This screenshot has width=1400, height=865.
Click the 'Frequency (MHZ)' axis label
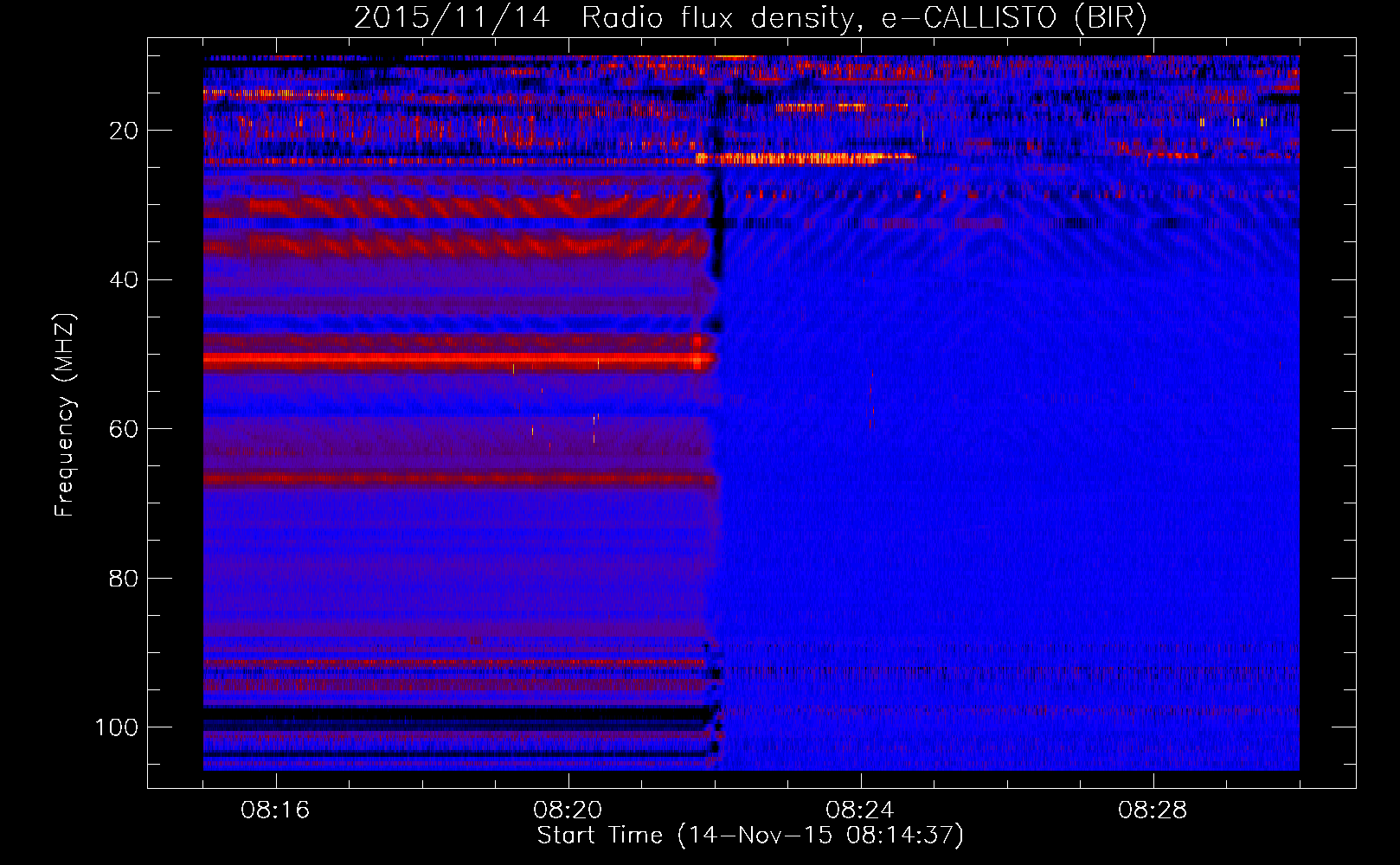pyautogui.click(x=65, y=415)
